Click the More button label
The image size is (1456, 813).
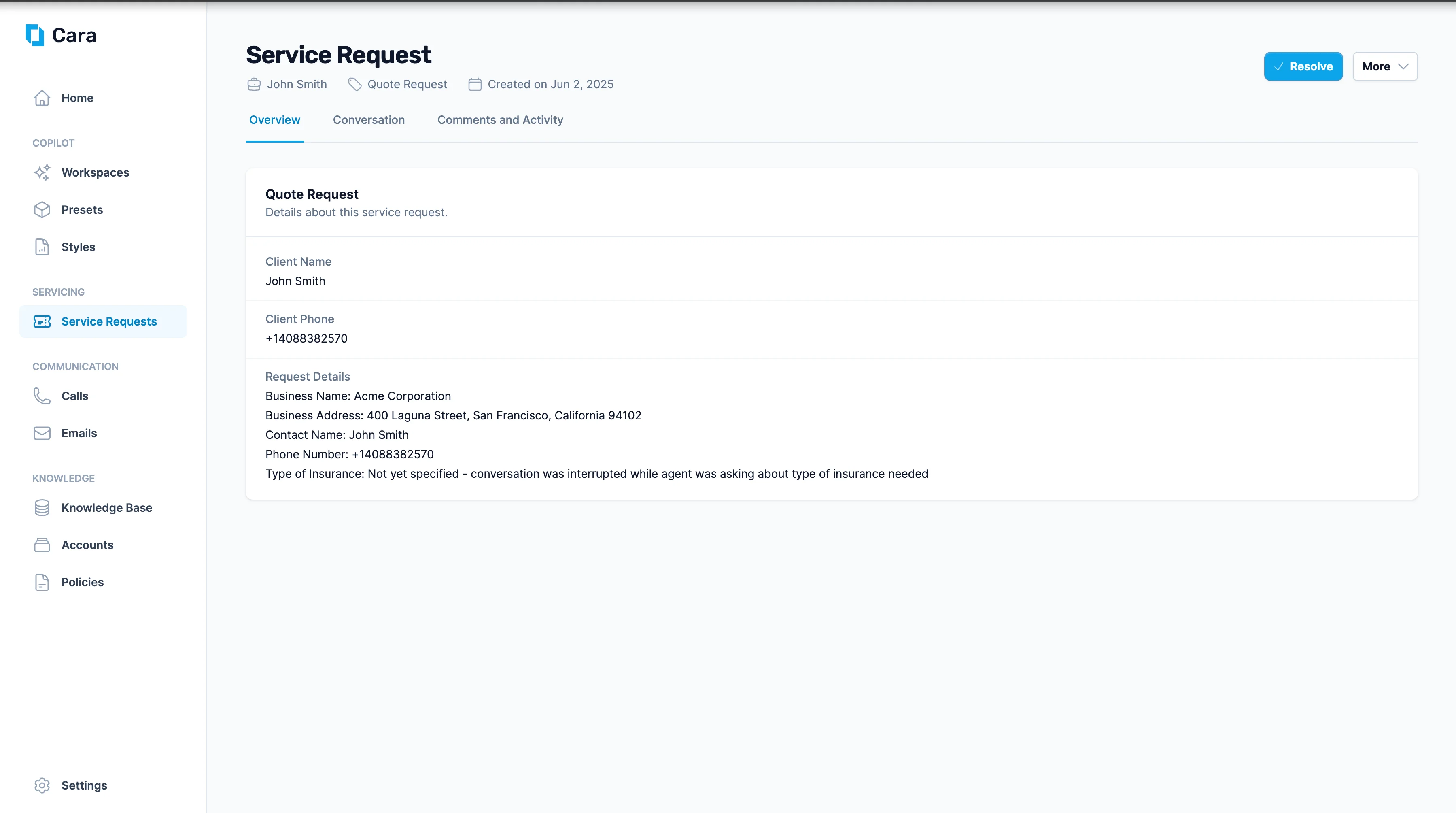[1376, 67]
